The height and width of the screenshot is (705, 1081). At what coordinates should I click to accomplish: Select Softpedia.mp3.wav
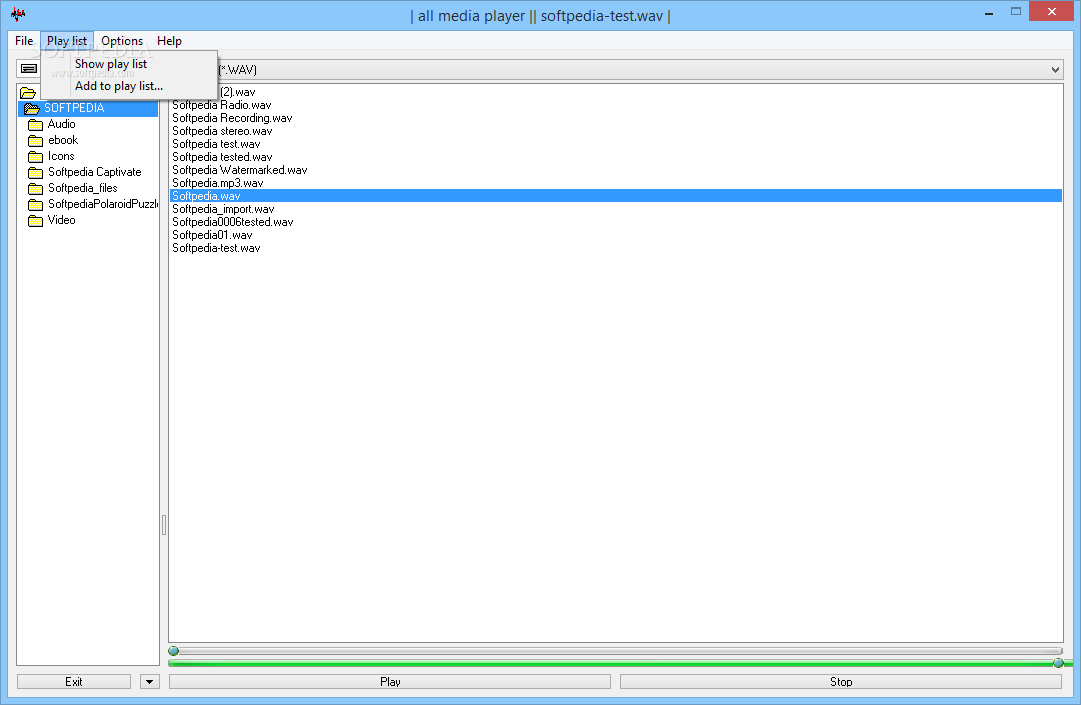[217, 183]
